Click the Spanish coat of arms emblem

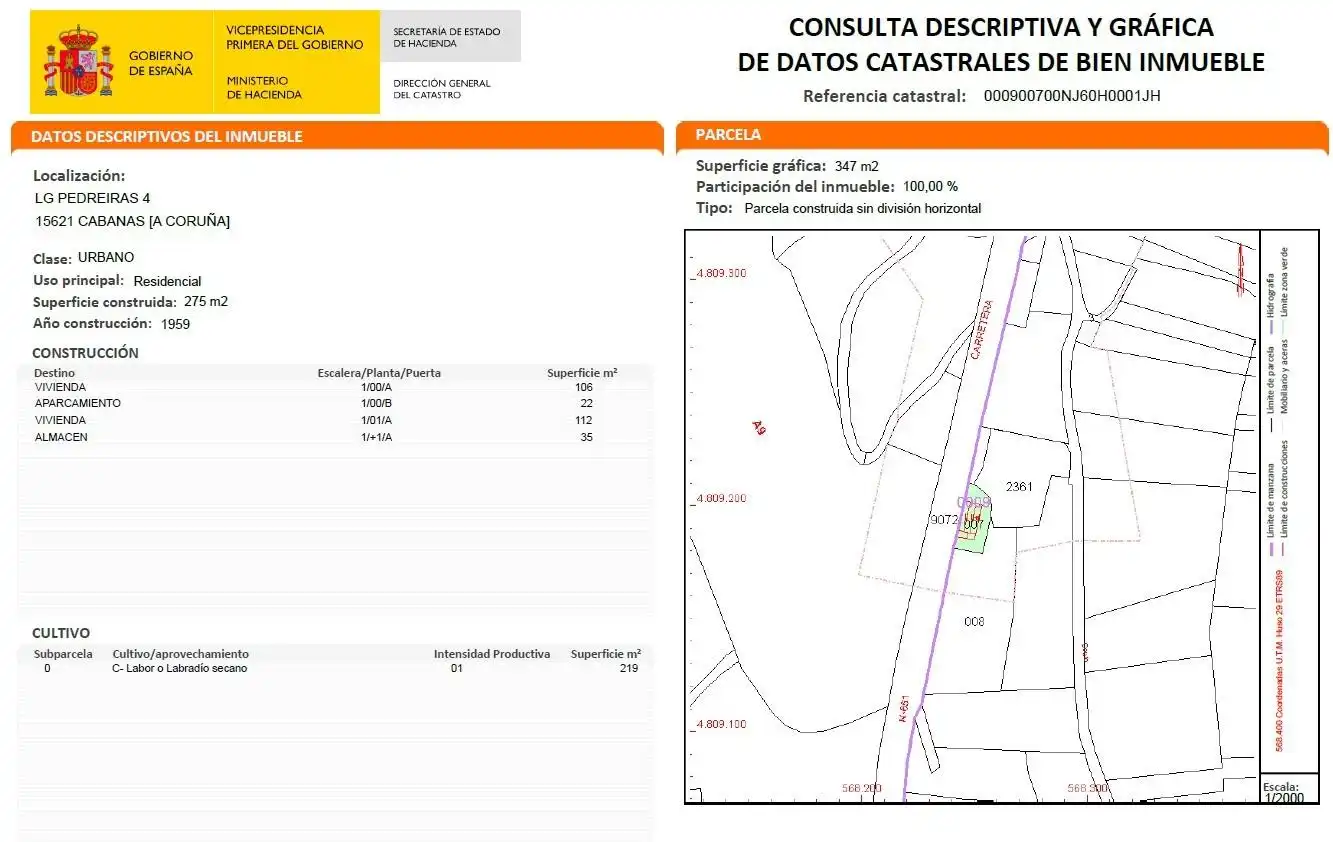pos(78,62)
